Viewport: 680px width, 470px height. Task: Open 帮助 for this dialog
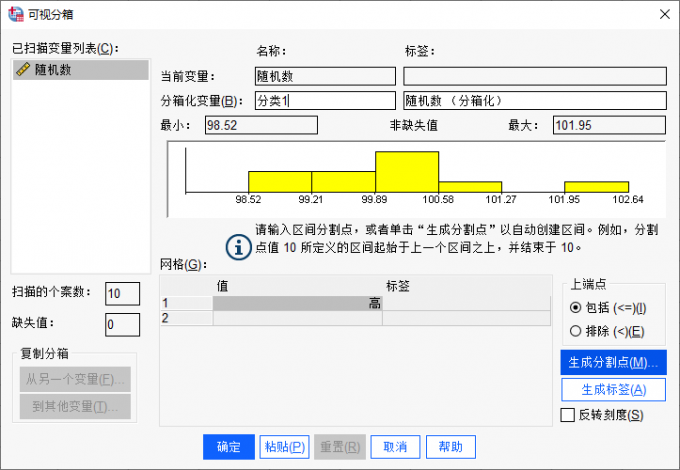click(x=451, y=447)
